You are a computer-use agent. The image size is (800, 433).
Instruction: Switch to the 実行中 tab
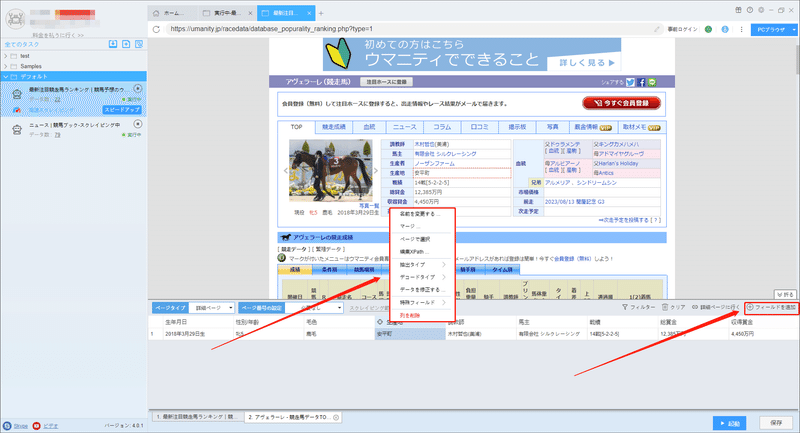pos(227,13)
